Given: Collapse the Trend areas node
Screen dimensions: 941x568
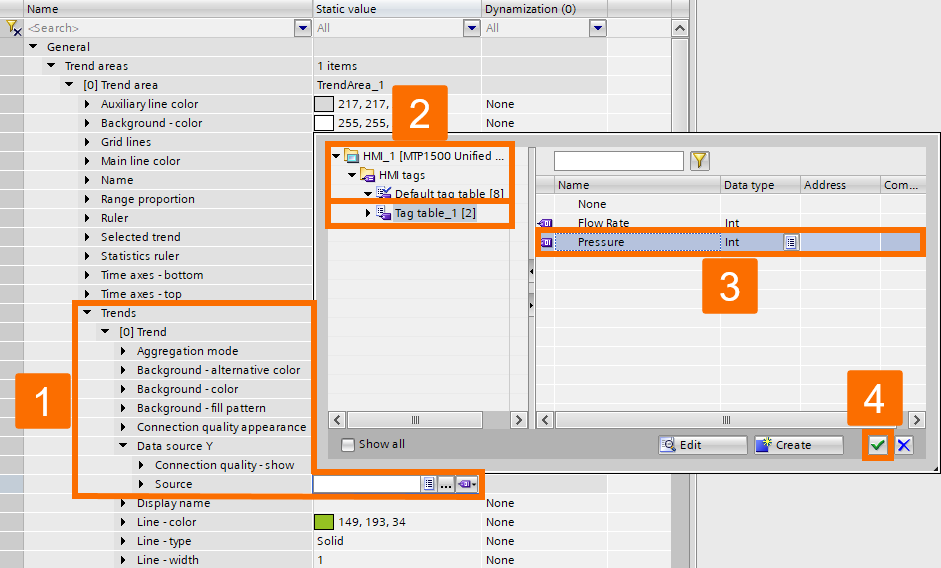Looking at the screenshot, I should (x=52, y=65).
